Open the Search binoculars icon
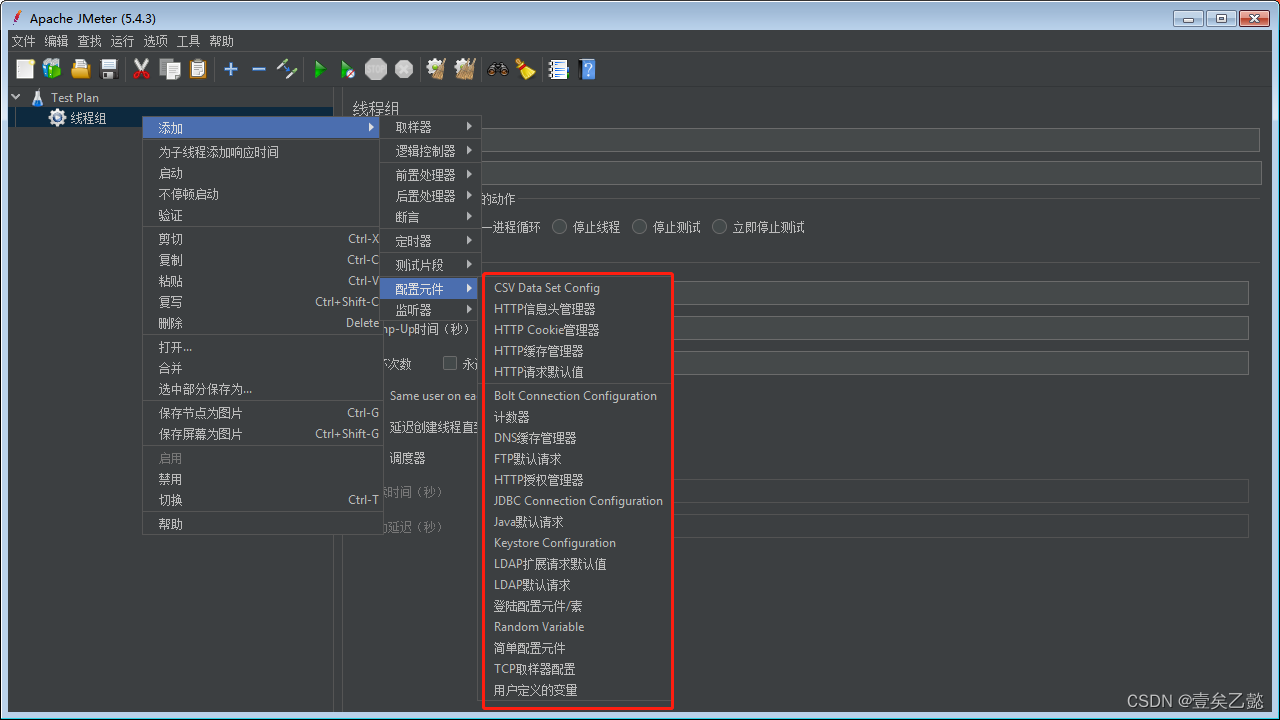Screen dimensions: 1280x720 [x=497, y=69]
